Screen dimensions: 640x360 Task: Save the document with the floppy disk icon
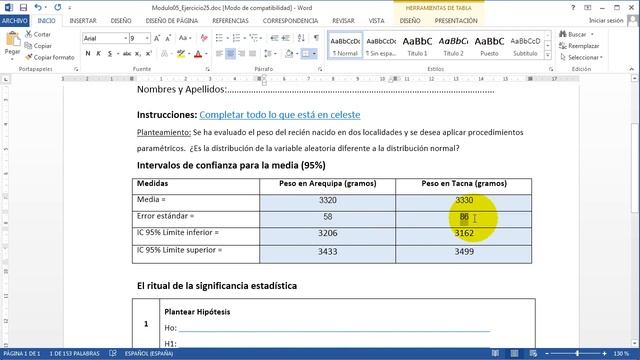[23, 7]
